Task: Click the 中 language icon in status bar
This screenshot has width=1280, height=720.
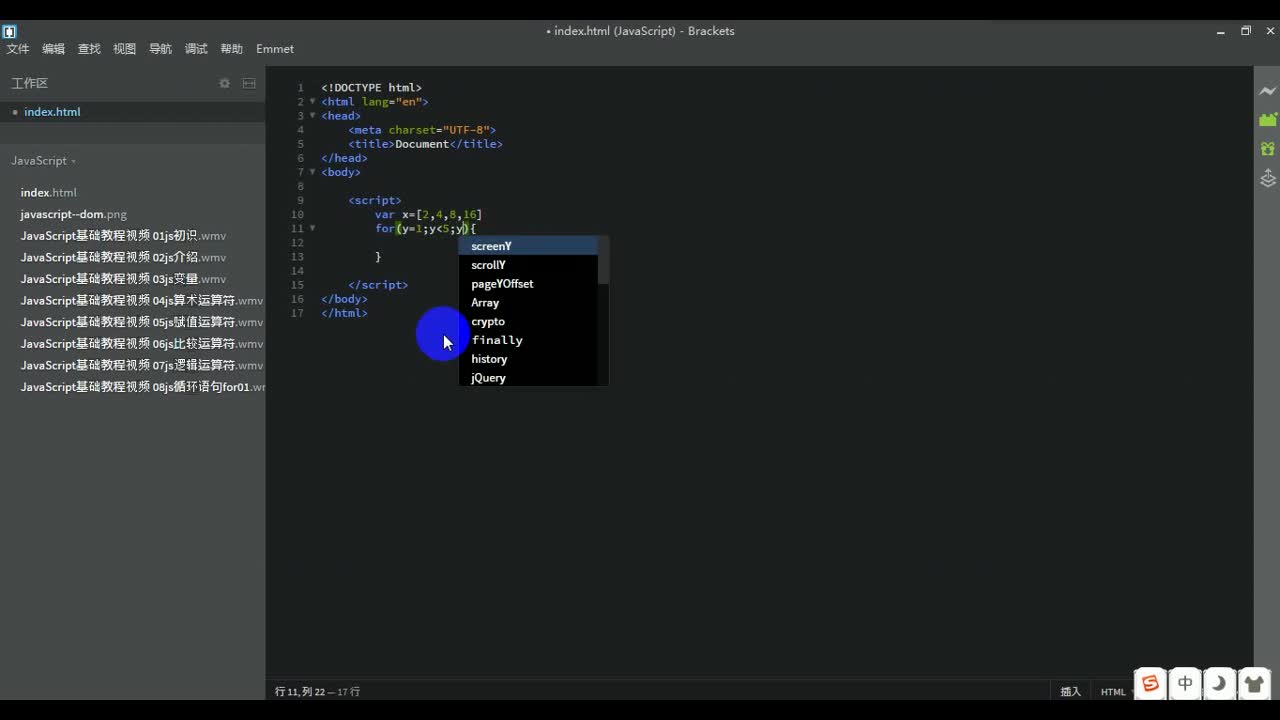Action: (1184, 684)
